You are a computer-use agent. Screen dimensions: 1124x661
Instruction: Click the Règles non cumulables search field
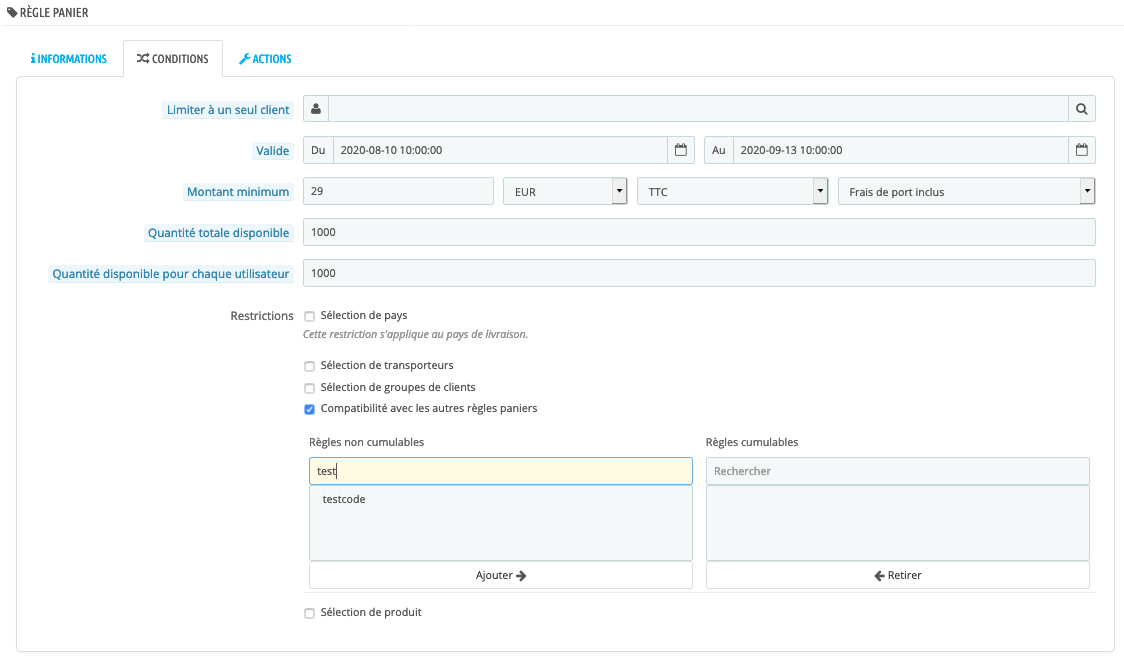pyautogui.click(x=501, y=471)
